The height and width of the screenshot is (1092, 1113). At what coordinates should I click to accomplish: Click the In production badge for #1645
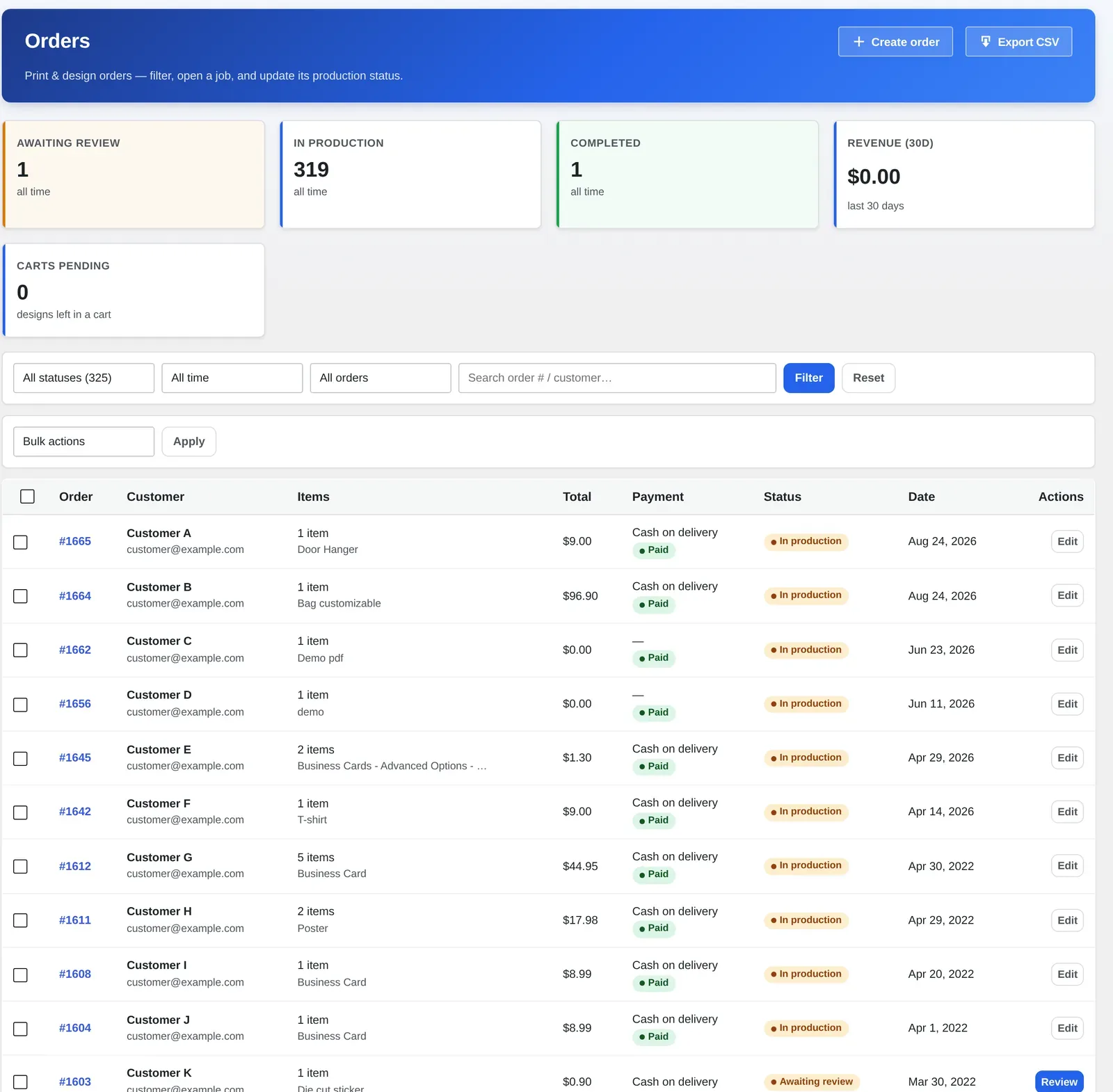806,757
